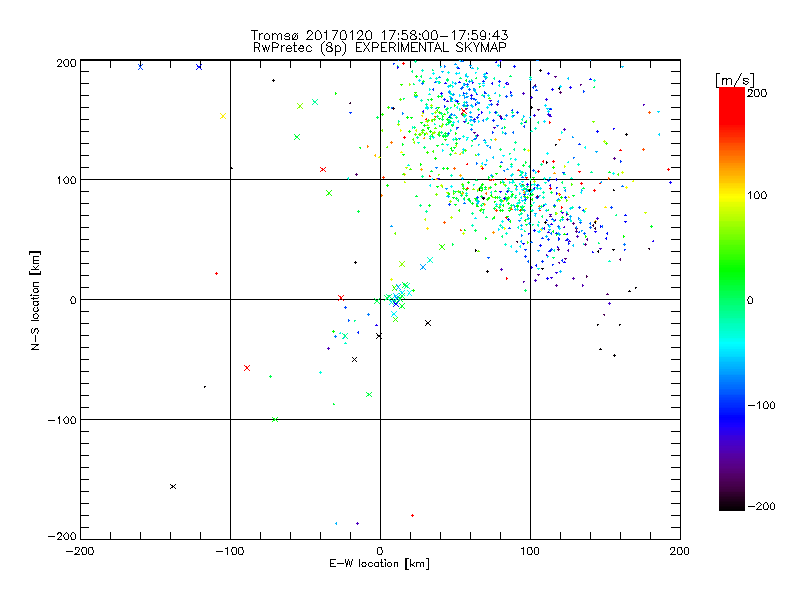The height and width of the screenshot is (600, 800).
Task: Click the -100 label beside the colorbar
Action: [761, 405]
